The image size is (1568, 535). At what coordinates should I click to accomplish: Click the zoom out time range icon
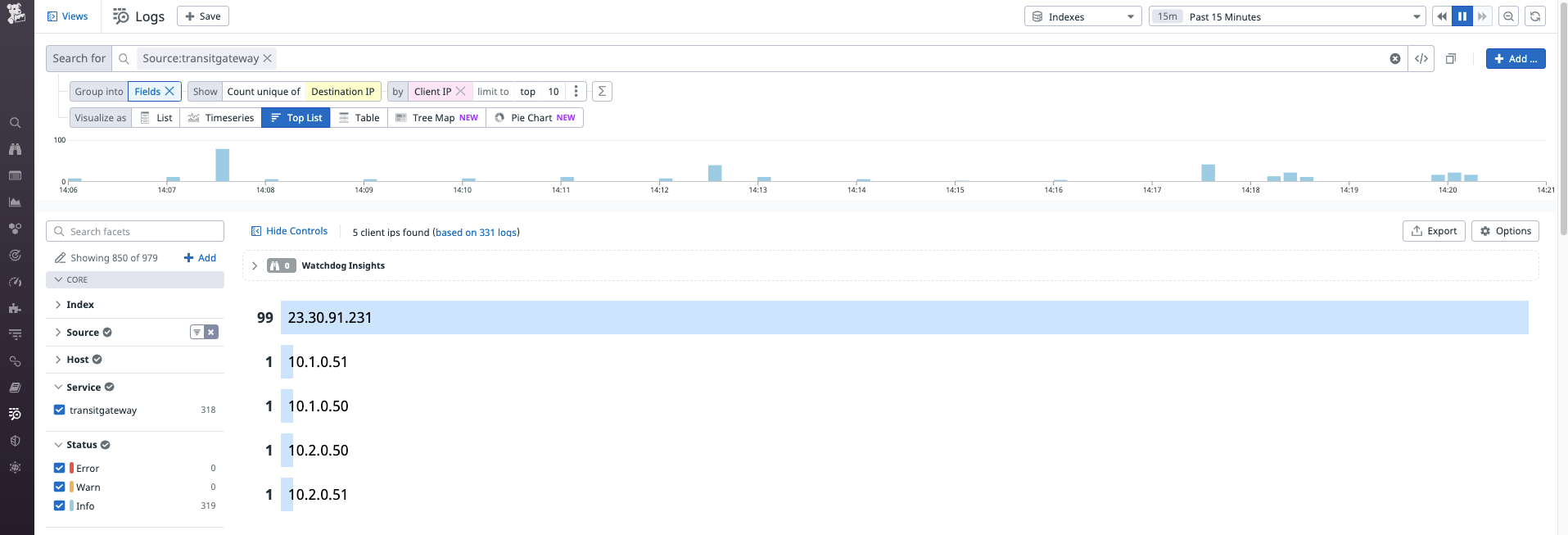pyautogui.click(x=1508, y=16)
